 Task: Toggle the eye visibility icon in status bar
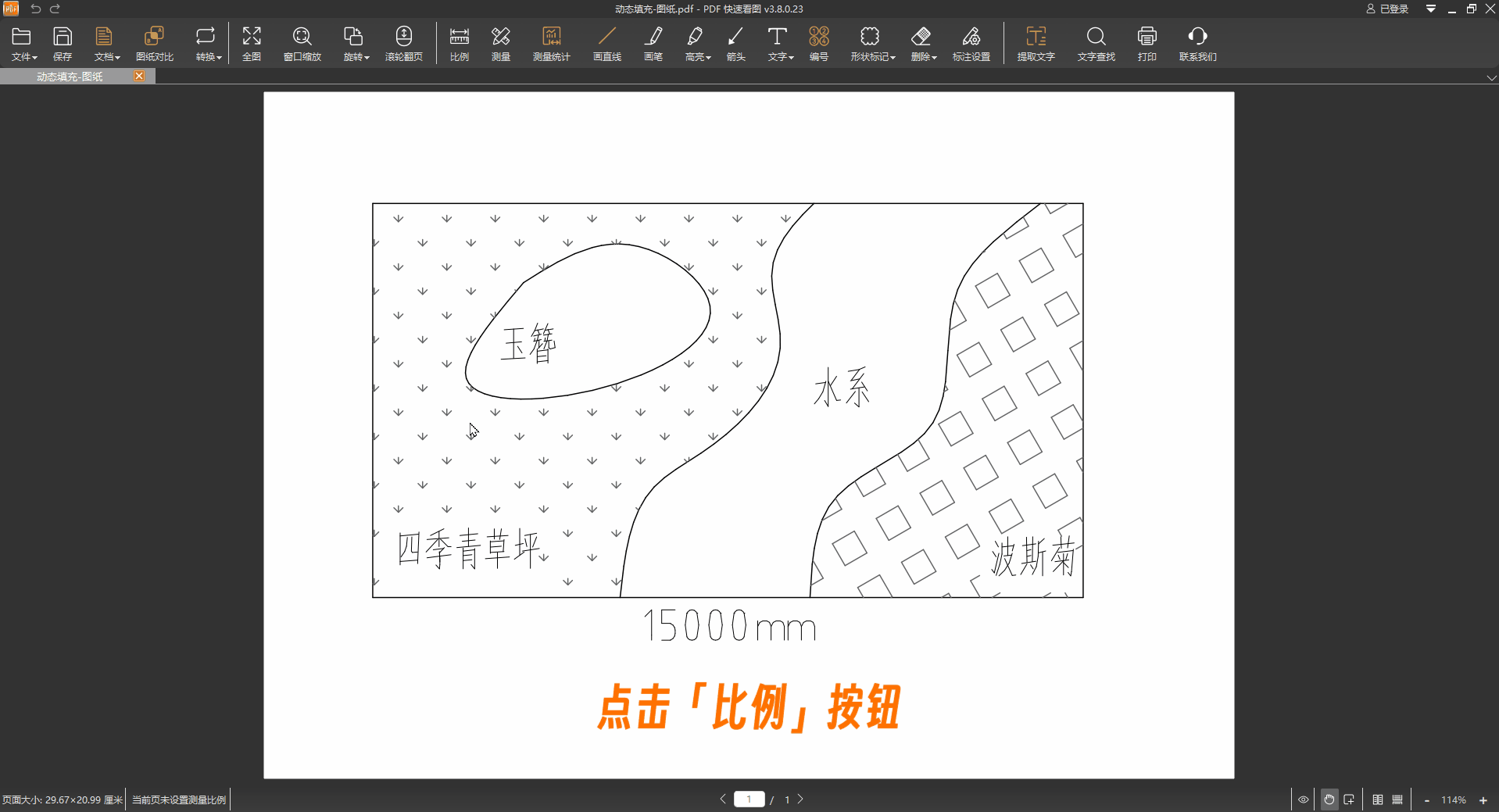[1304, 799]
